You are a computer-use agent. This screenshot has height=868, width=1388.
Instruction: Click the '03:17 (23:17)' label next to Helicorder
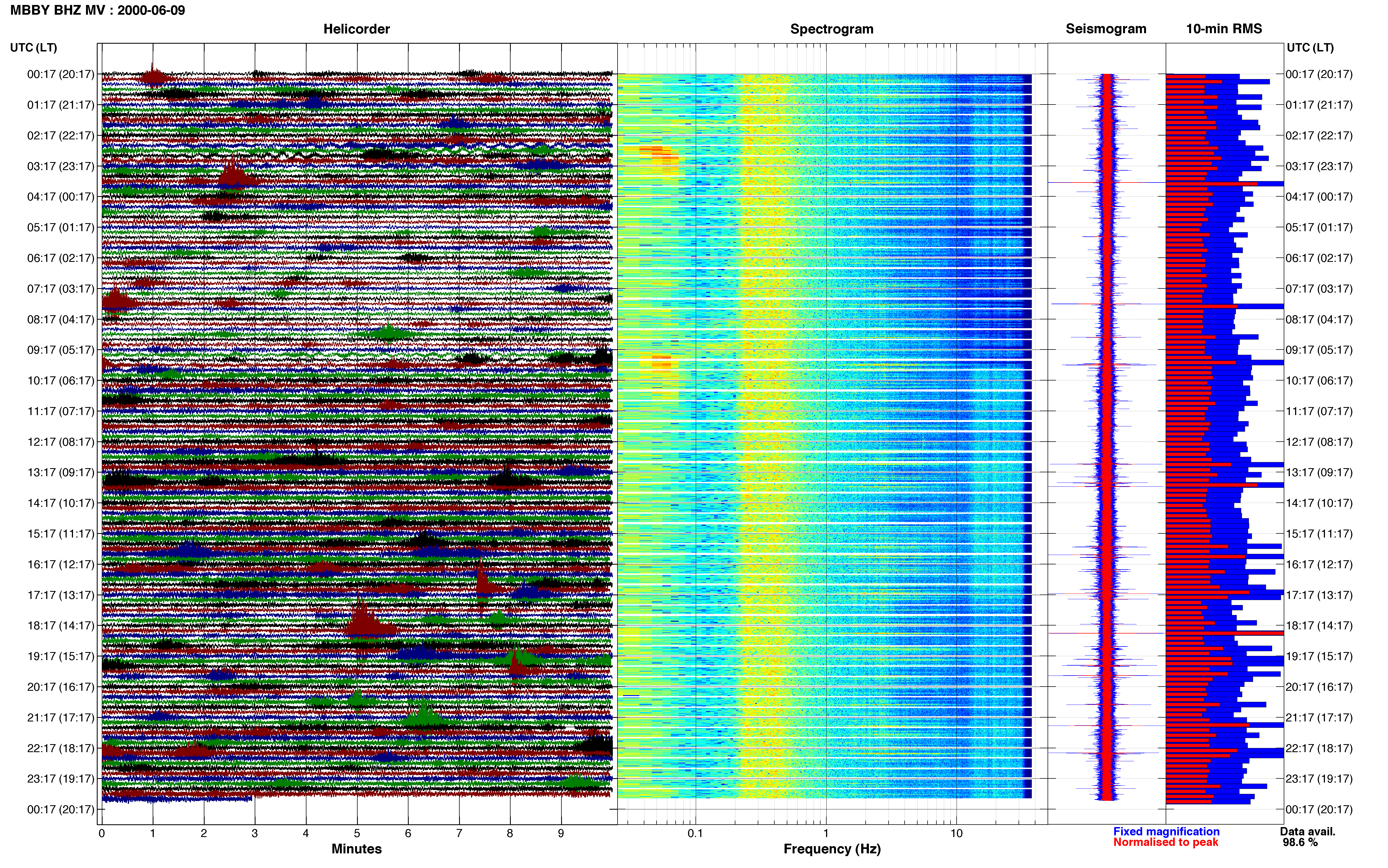point(61,166)
